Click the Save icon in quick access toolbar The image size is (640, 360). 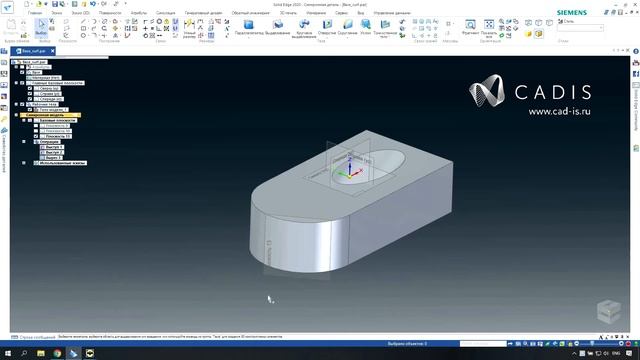55,4
